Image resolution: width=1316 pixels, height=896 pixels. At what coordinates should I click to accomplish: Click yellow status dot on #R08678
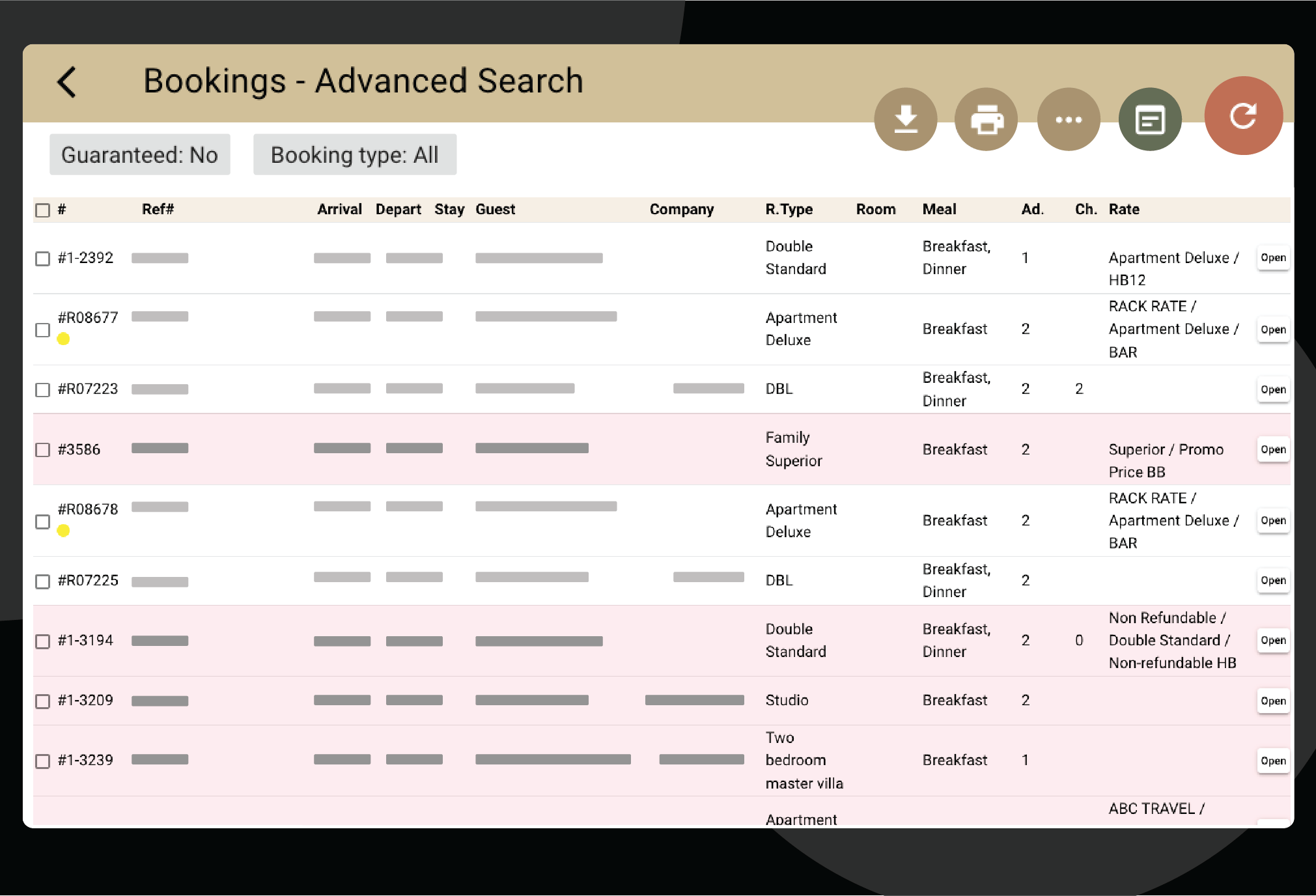63,531
